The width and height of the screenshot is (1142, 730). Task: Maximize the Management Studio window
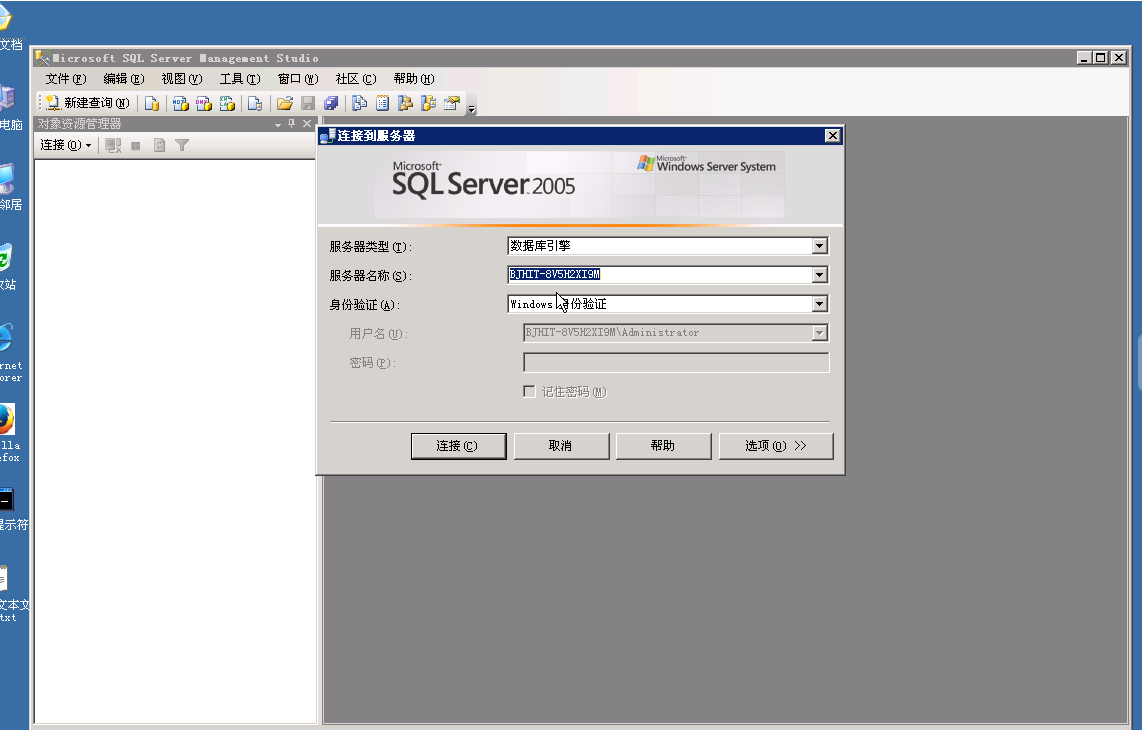1101,58
